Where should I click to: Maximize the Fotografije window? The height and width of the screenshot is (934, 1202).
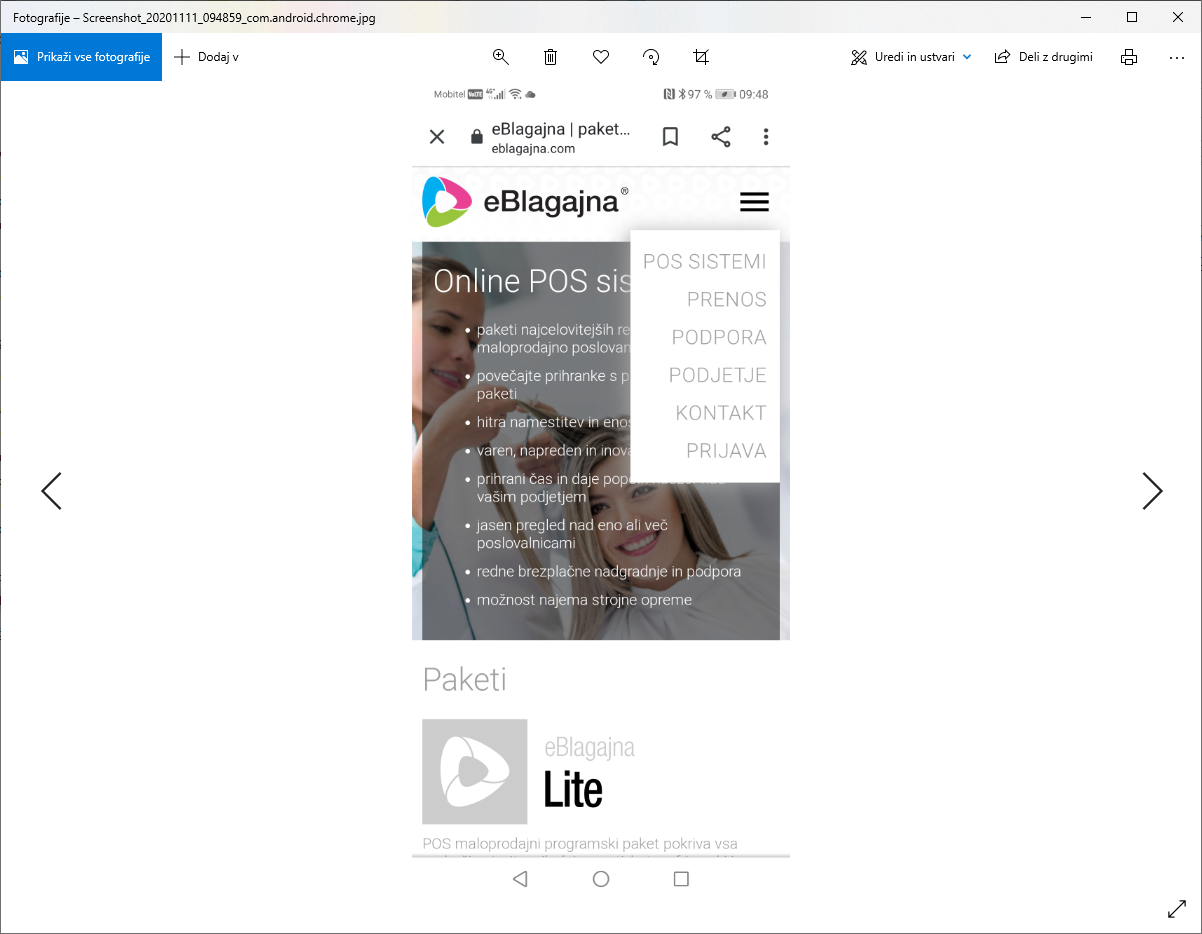point(1132,16)
